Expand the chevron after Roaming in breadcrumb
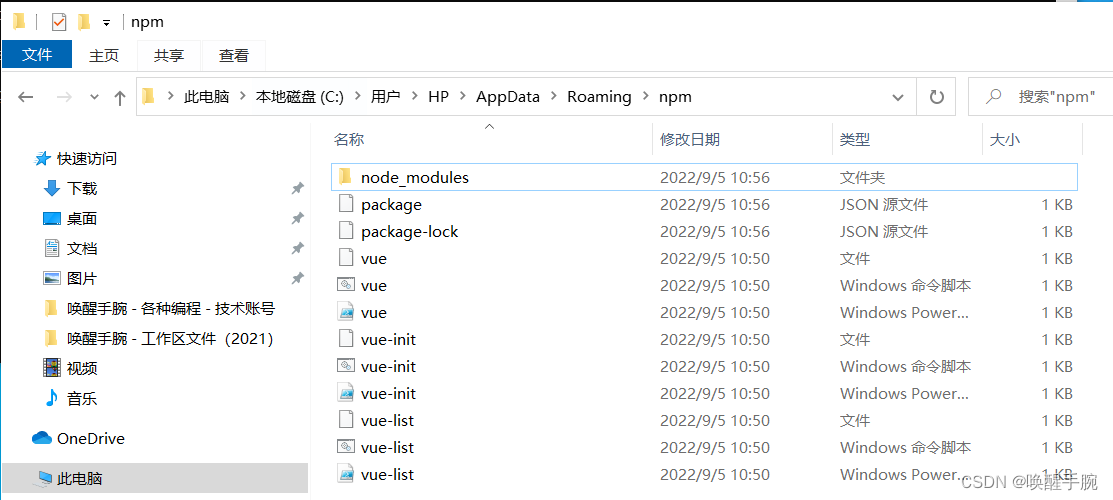The image size is (1113, 500). [x=645, y=97]
